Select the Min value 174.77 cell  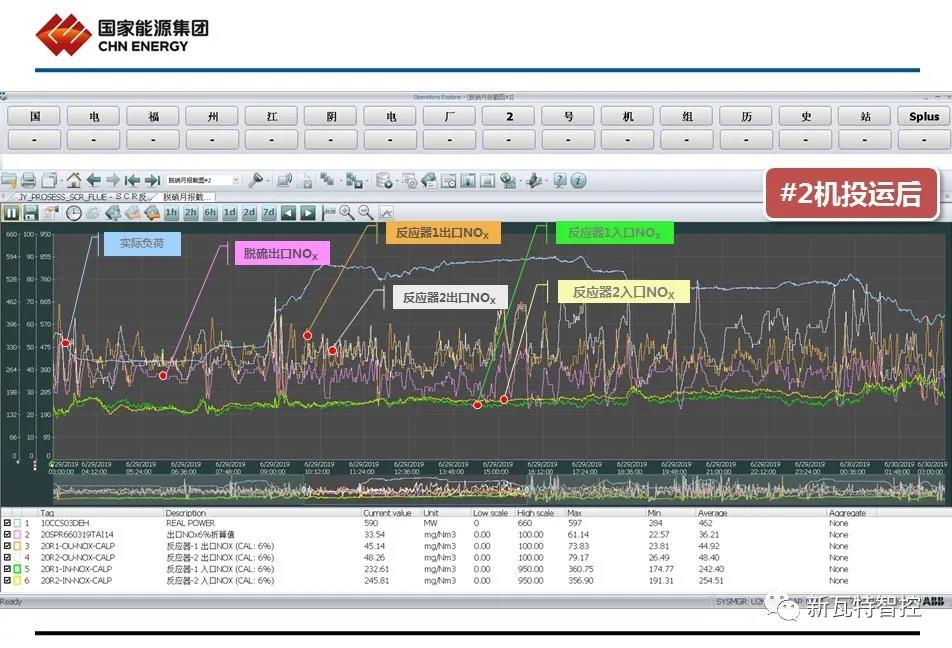[661, 569]
